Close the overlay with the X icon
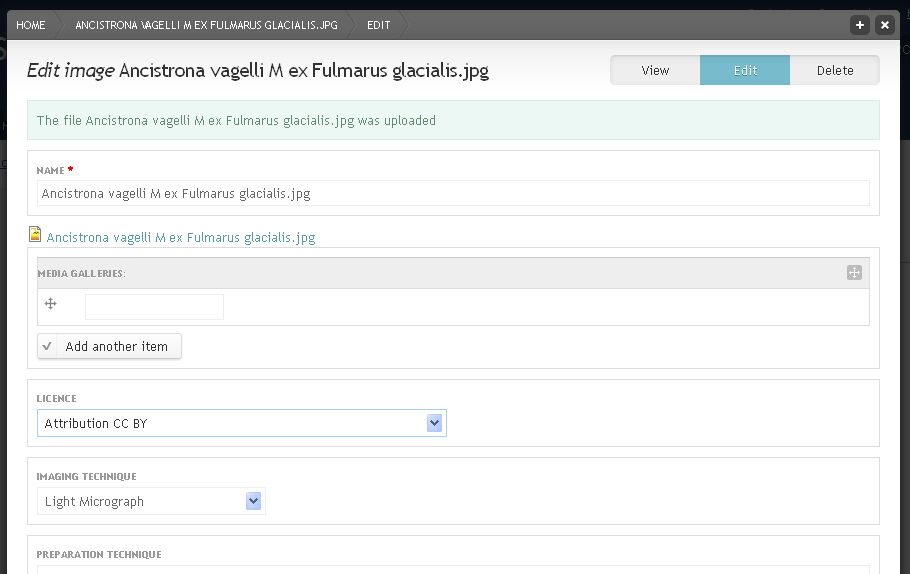910x574 pixels. pyautogui.click(x=884, y=25)
